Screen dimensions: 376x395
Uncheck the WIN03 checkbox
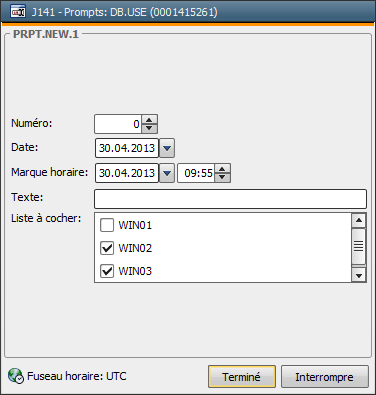(x=107, y=271)
